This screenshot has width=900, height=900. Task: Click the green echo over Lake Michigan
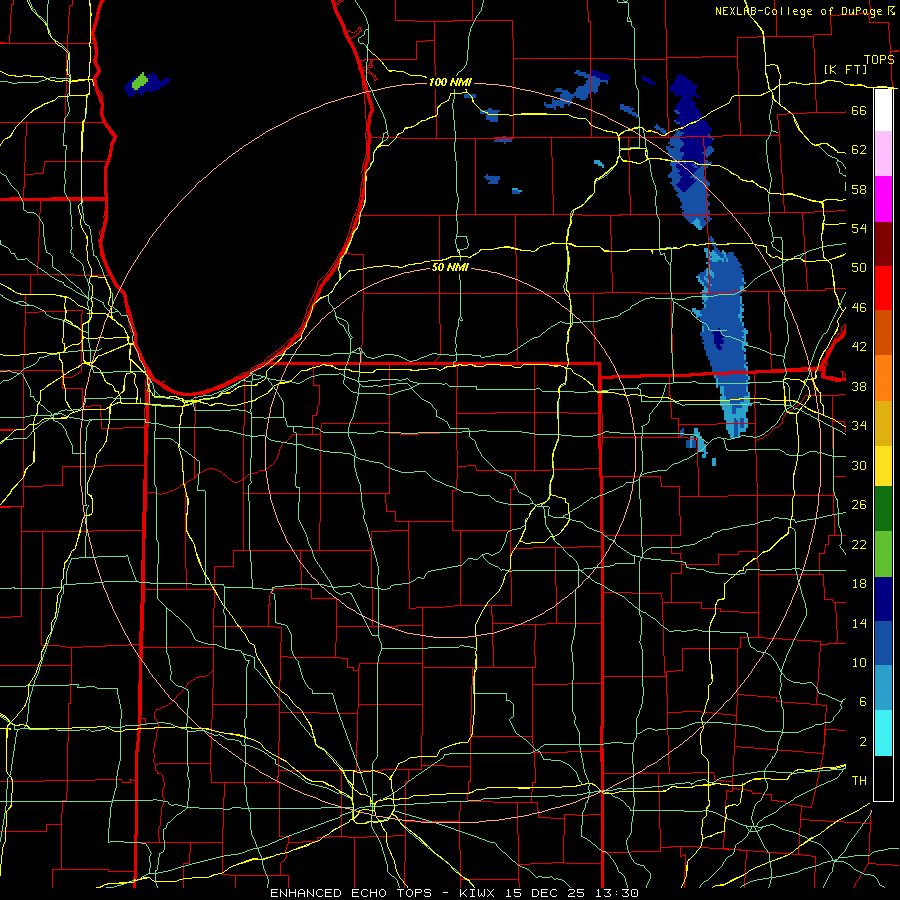click(x=139, y=82)
